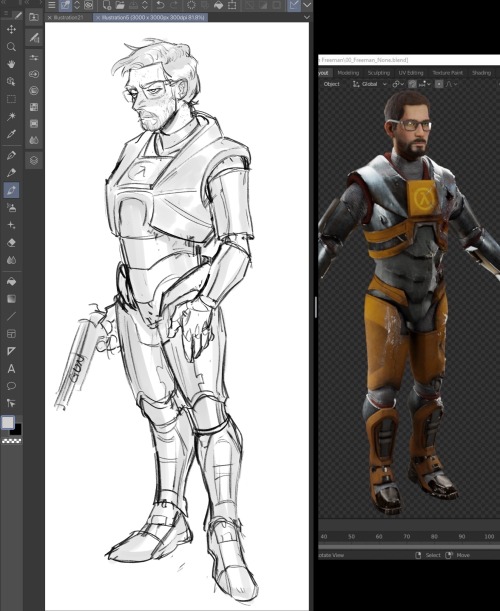Open Blender's Object menu
Viewport: 500px width, 611px height.
[x=332, y=84]
